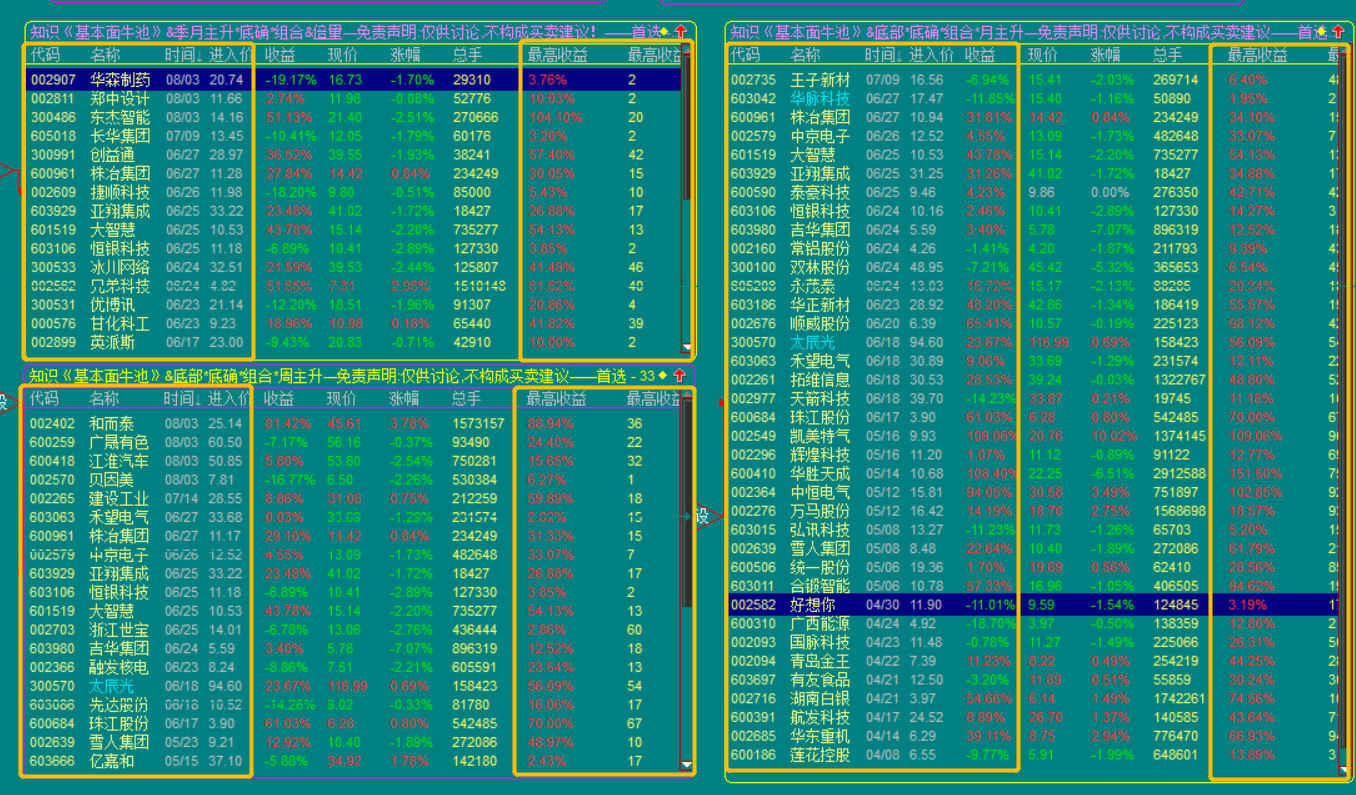
Task: Click the red up arrow in 季月主升 panel title
Action: click(x=681, y=32)
